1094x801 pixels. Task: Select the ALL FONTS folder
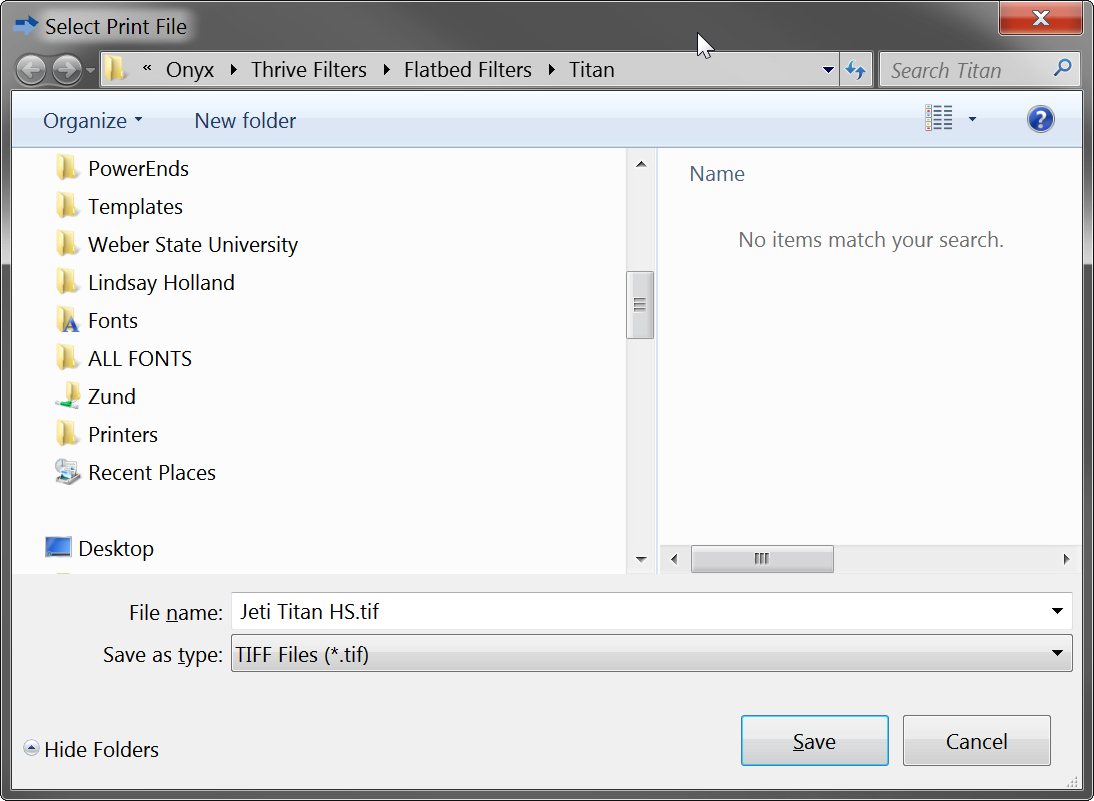click(x=140, y=359)
